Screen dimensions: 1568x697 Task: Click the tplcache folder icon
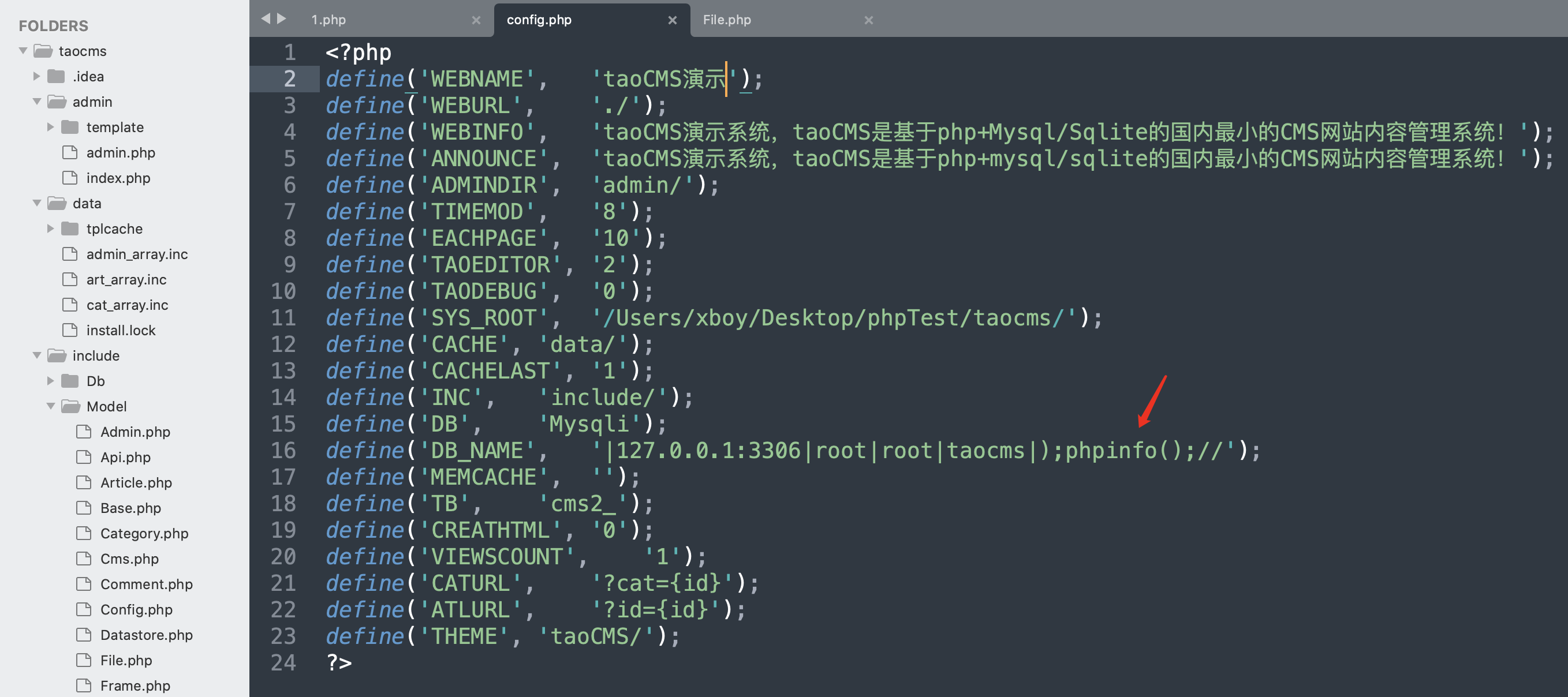click(70, 228)
